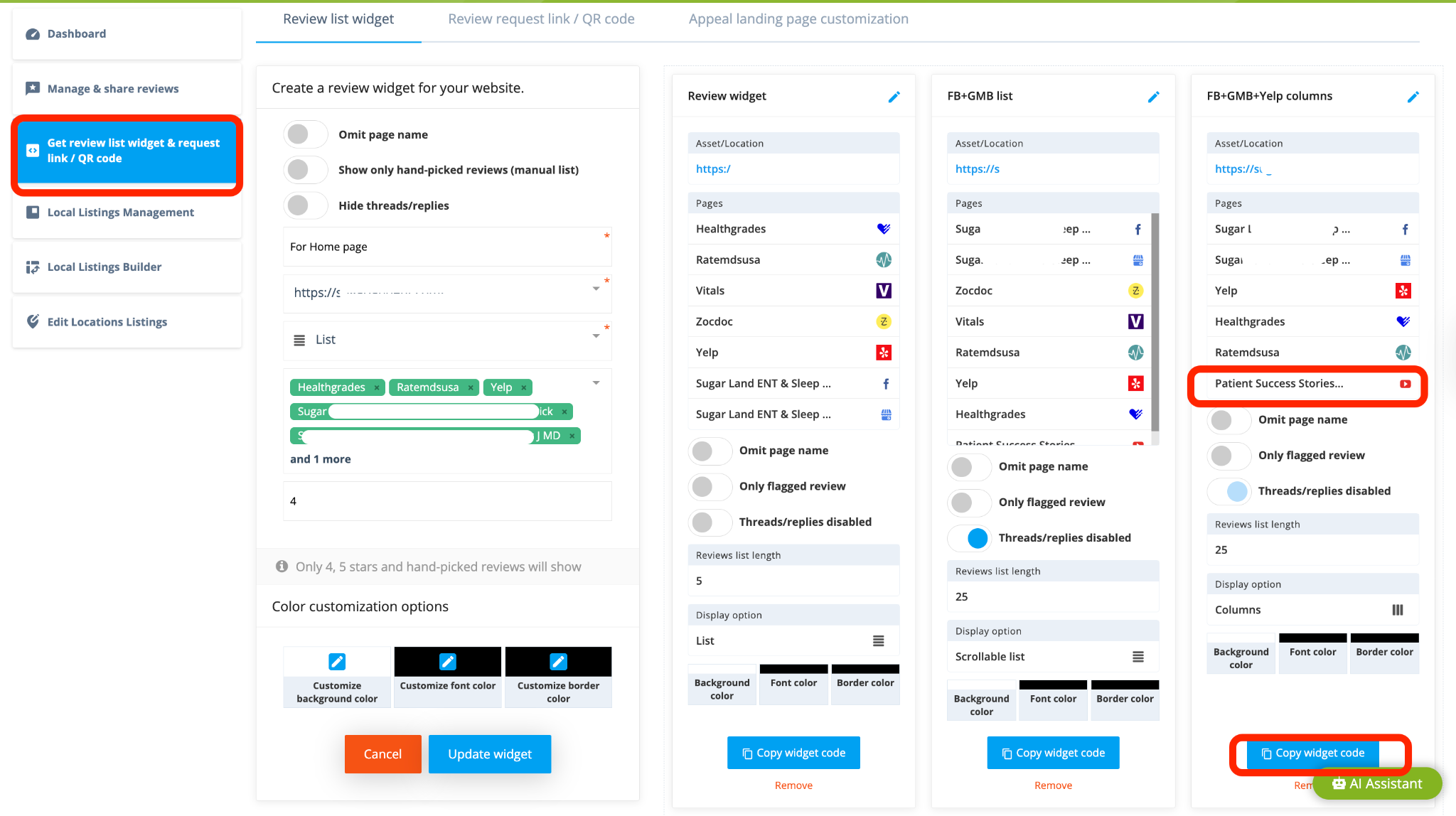Image resolution: width=1456 pixels, height=816 pixels.
Task: Expand the List display type dropdown
Action: click(596, 336)
